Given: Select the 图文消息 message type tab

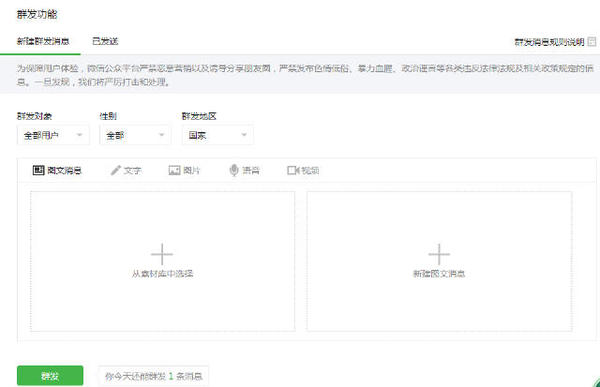Looking at the screenshot, I should pyautogui.click(x=57, y=170).
